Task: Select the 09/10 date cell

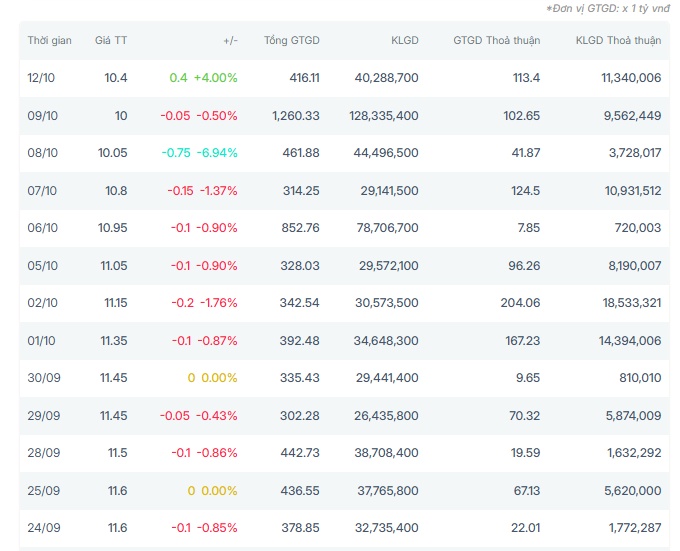Action: pos(42,116)
